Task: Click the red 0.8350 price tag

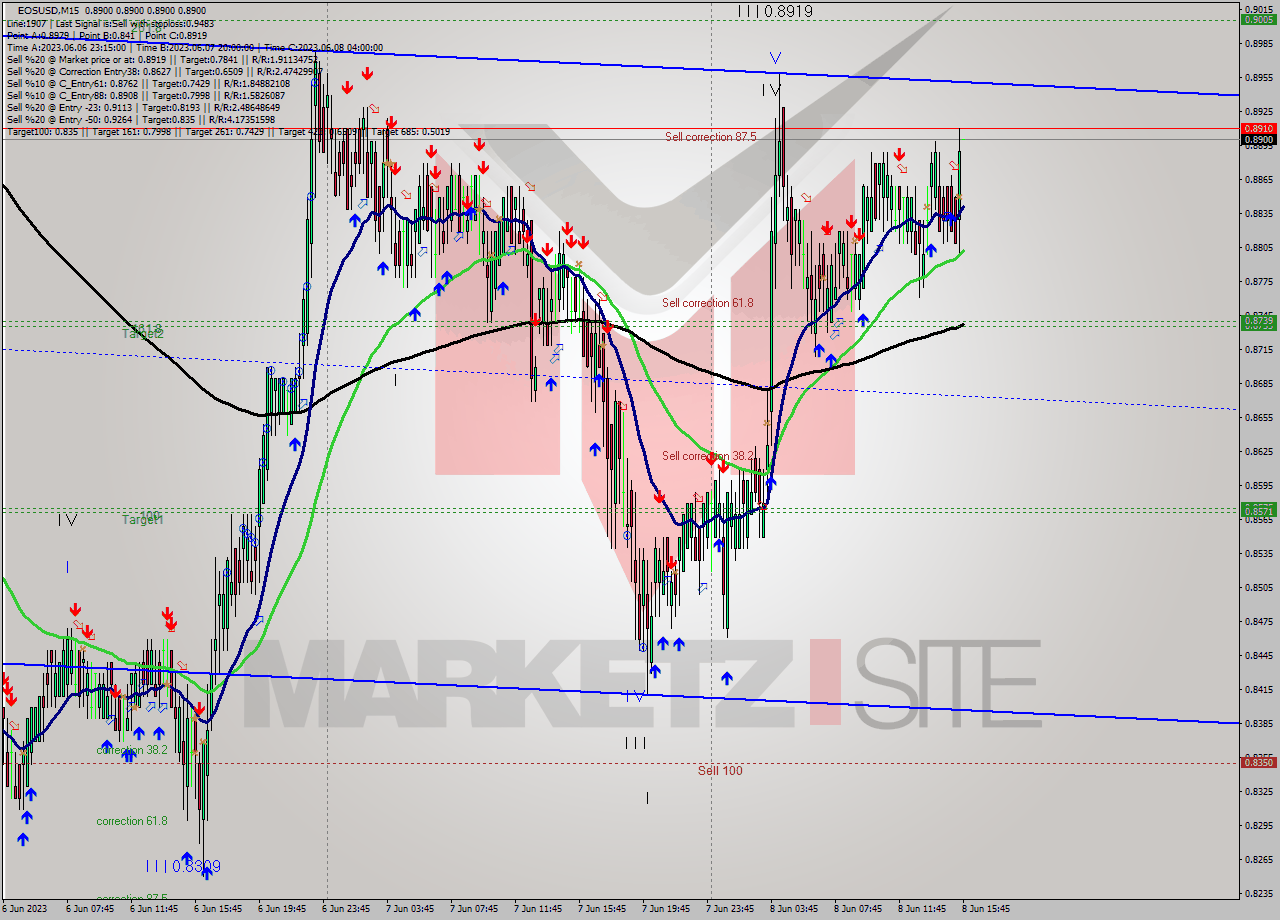Action: click(1258, 762)
